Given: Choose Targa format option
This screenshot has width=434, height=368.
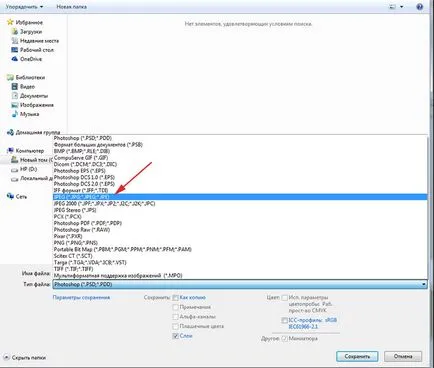Looking at the screenshot, I should tap(240, 262).
